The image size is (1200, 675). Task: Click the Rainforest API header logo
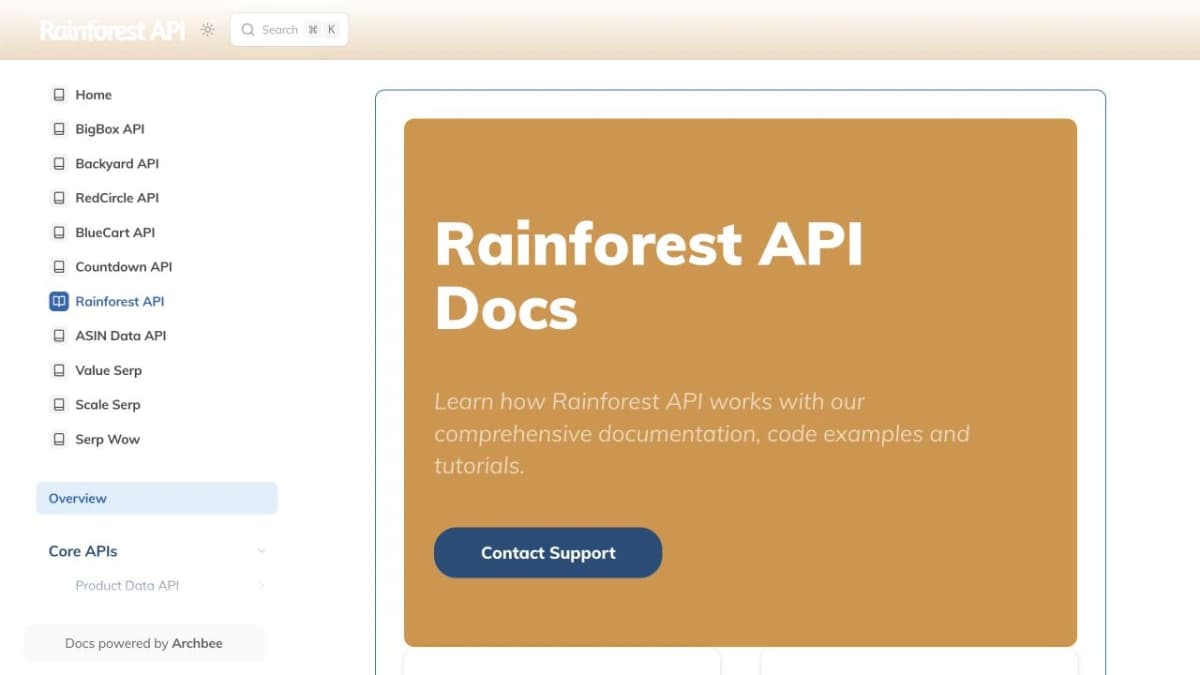tap(112, 30)
